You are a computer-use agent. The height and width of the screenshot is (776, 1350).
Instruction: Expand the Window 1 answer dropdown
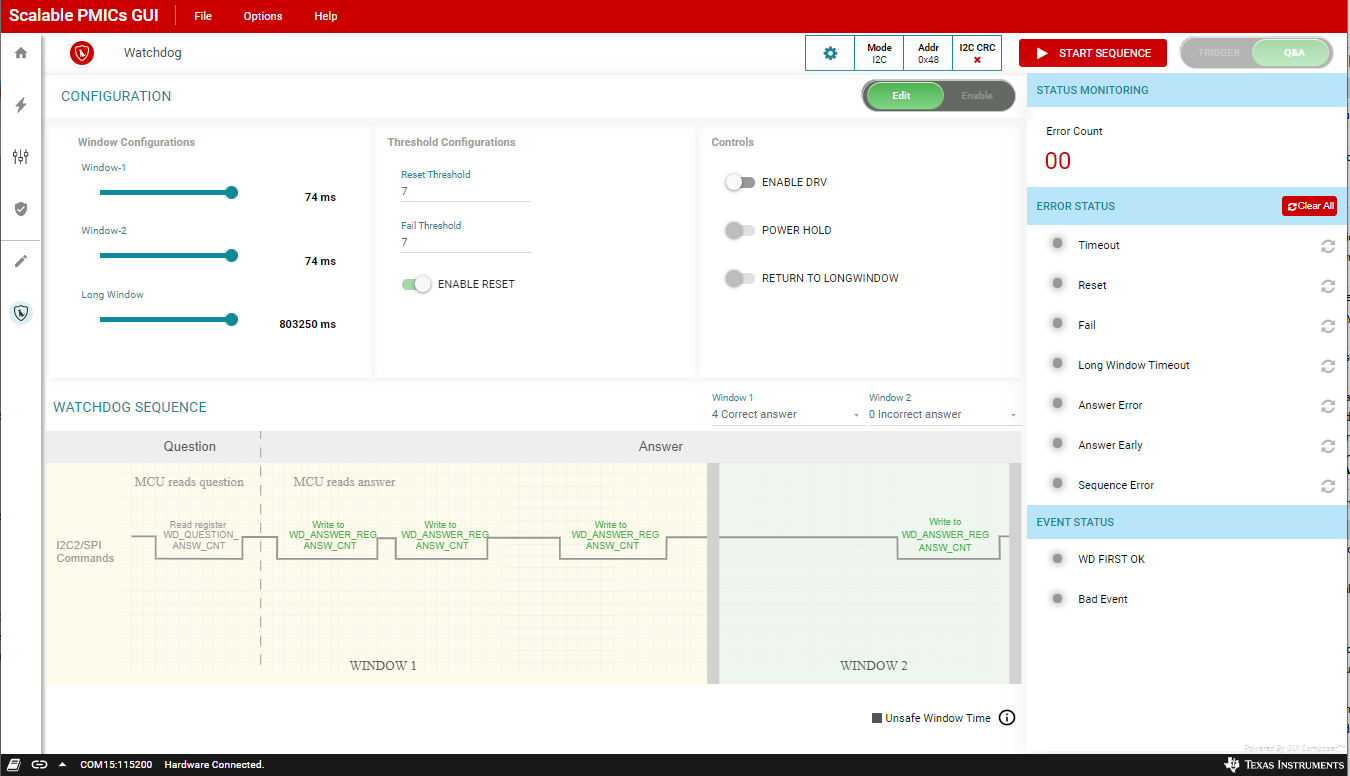pyautogui.click(x=787, y=415)
